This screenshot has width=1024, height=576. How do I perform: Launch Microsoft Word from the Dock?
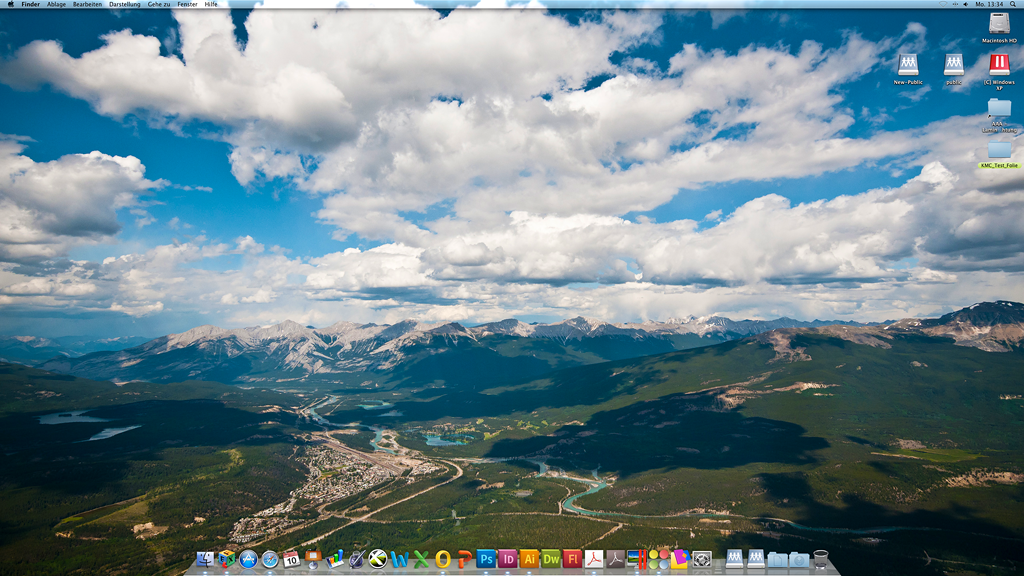pyautogui.click(x=399, y=559)
